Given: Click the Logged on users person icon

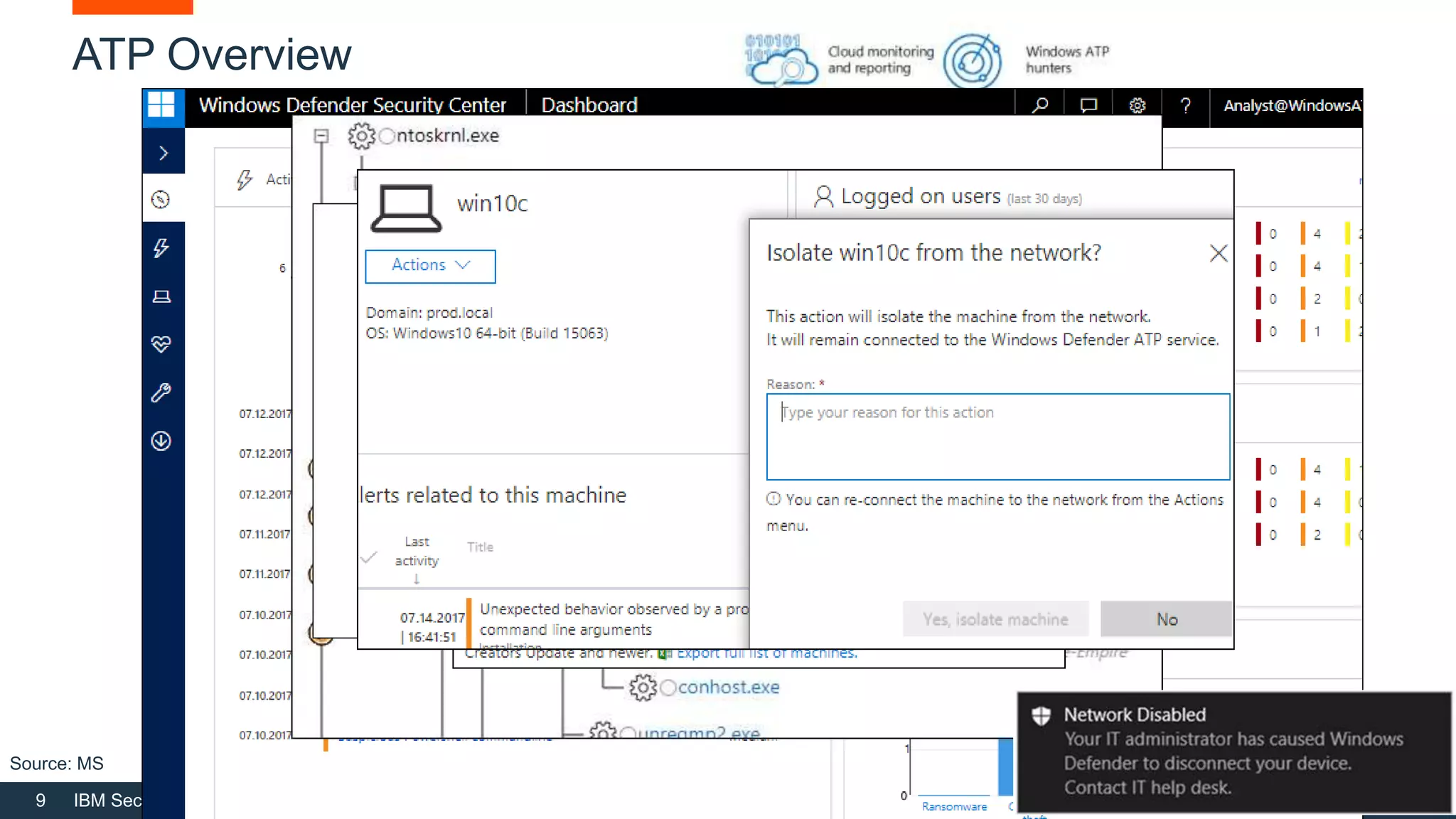Looking at the screenshot, I should pyautogui.click(x=823, y=196).
